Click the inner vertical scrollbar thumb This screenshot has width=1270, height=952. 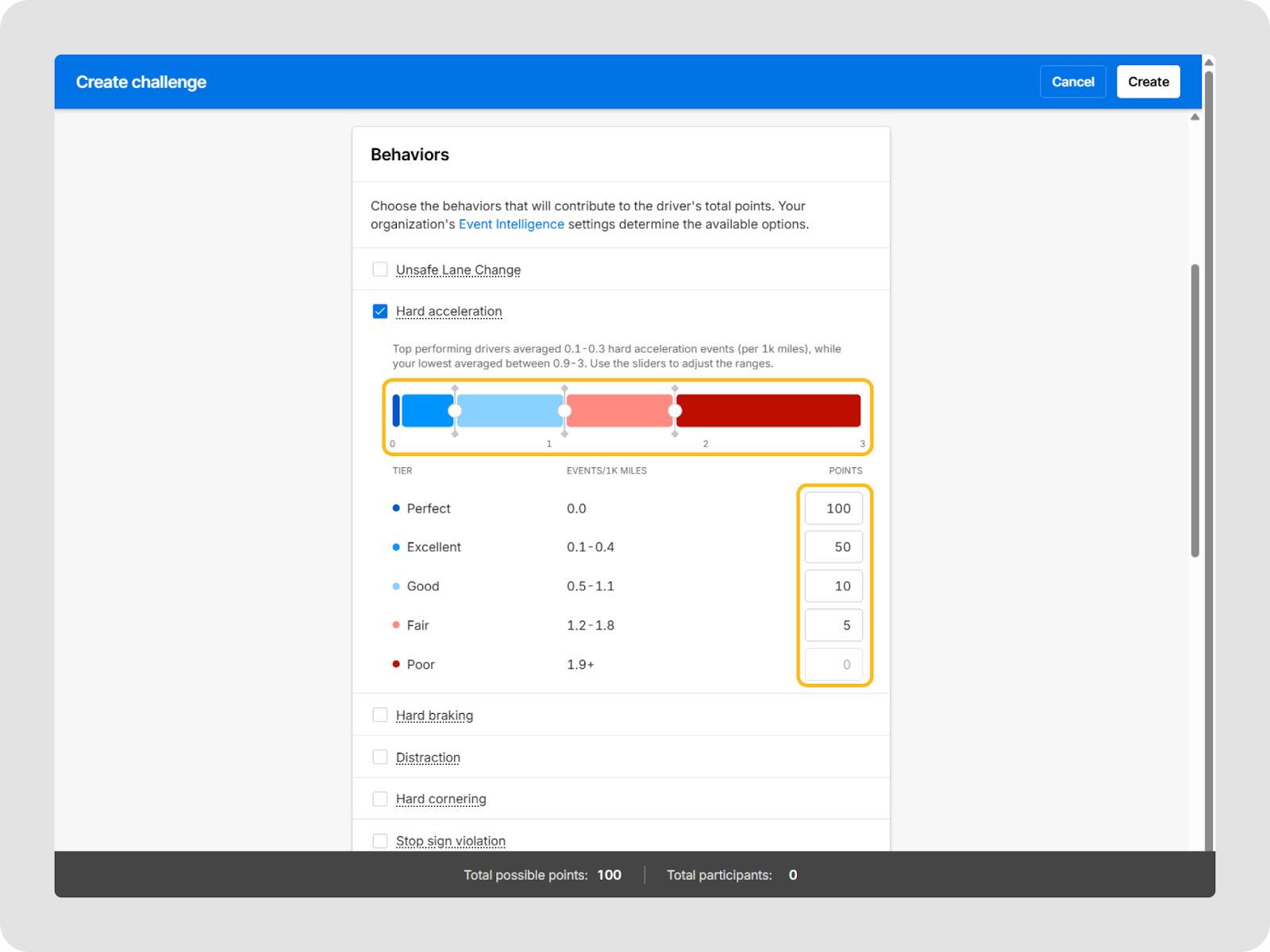(1195, 411)
